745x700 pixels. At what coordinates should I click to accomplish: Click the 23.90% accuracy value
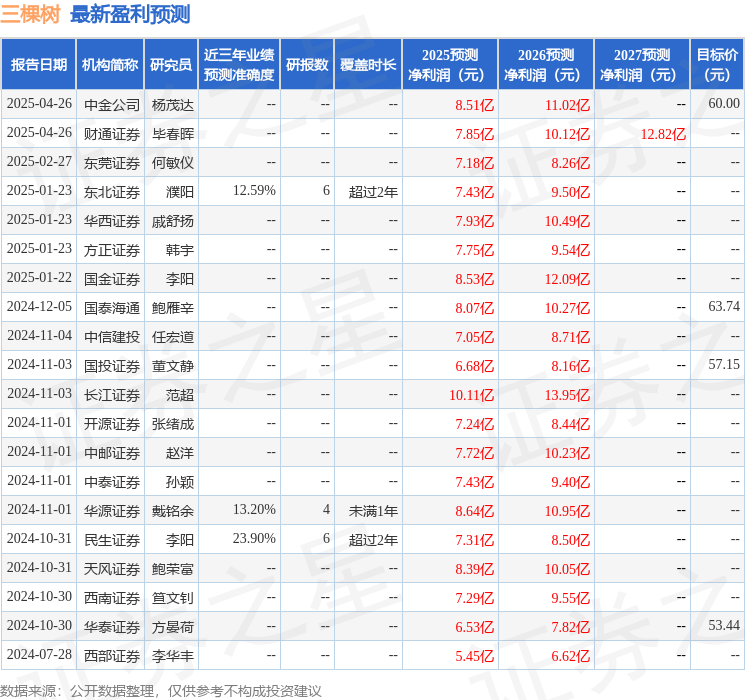[254, 538]
